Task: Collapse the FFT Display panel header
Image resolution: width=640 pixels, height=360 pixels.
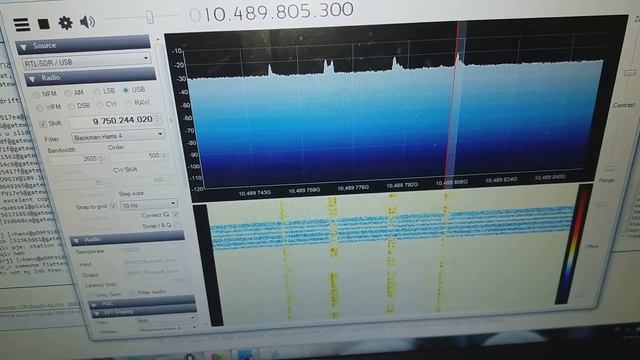Action: tap(144, 312)
